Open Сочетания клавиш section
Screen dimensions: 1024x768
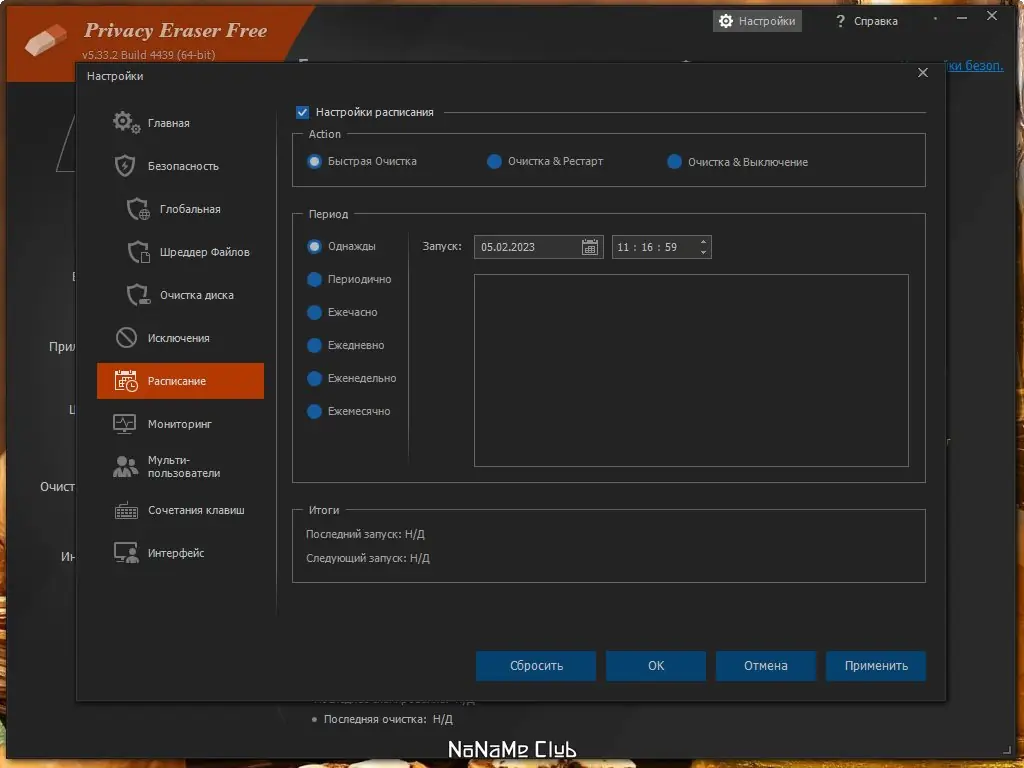[x=180, y=510]
